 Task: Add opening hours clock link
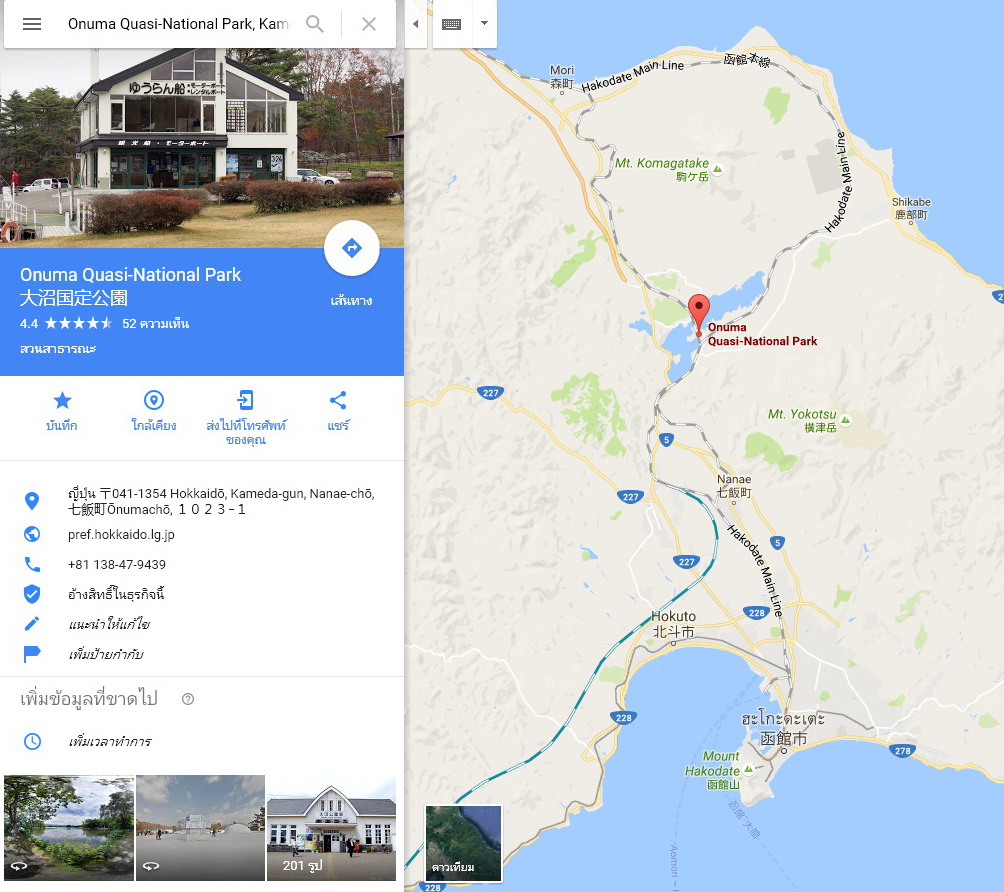coord(109,742)
